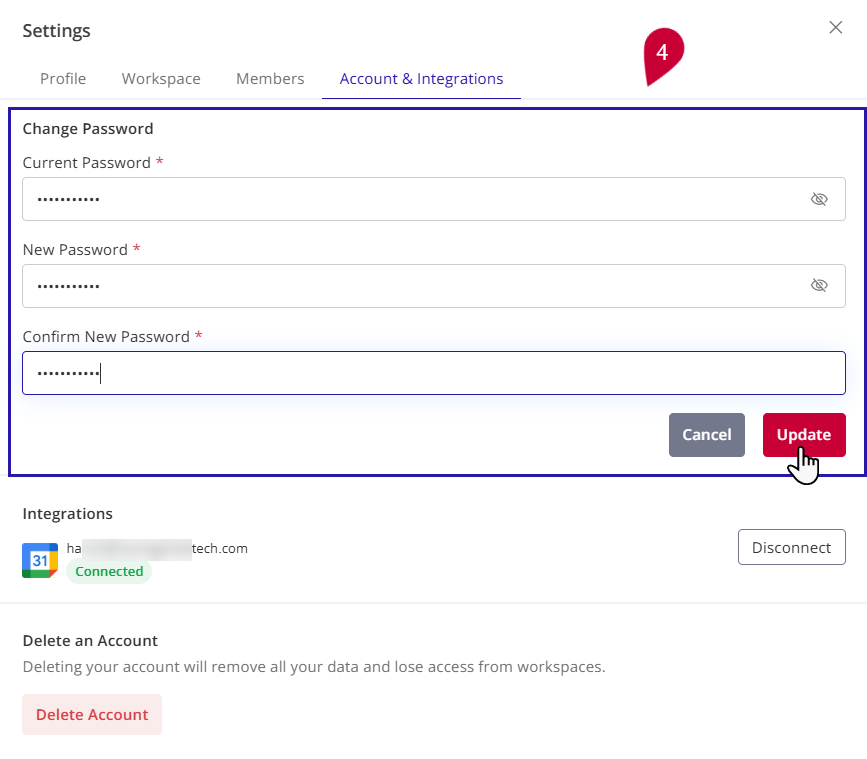Screen dimensions: 867x759
Task: Click the Update password button
Action: [x=804, y=435]
